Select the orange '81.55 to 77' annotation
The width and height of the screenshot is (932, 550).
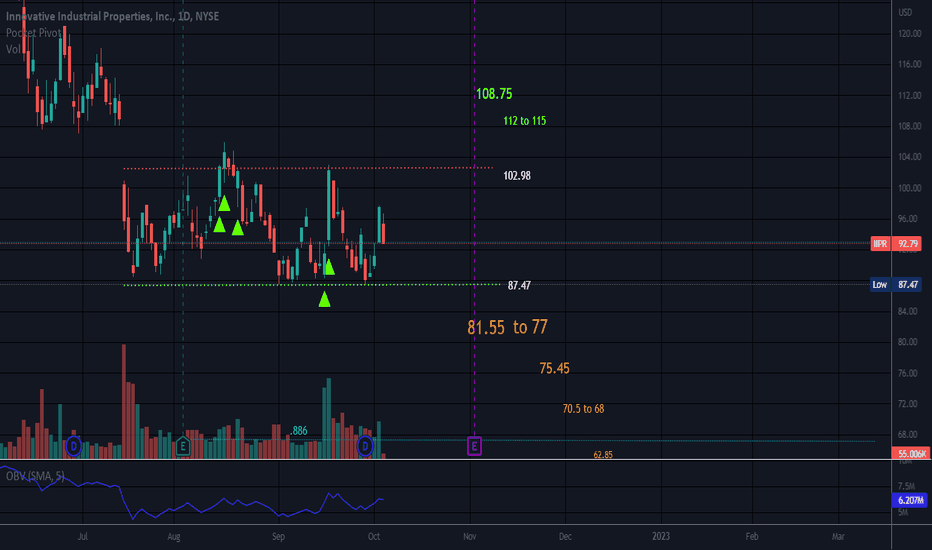(507, 327)
